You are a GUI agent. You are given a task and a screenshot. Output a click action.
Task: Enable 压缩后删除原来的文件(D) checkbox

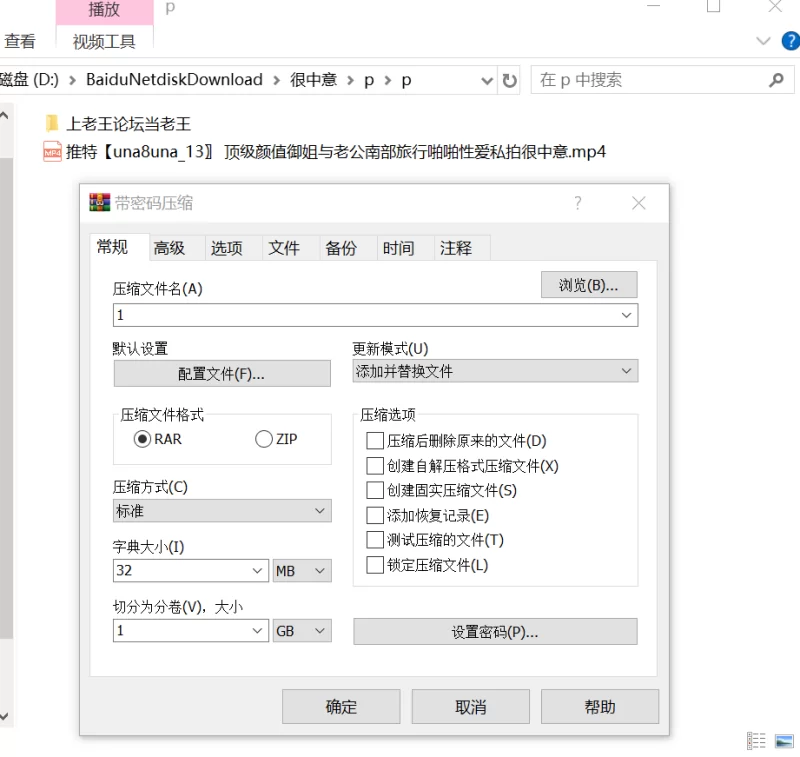tap(375, 441)
